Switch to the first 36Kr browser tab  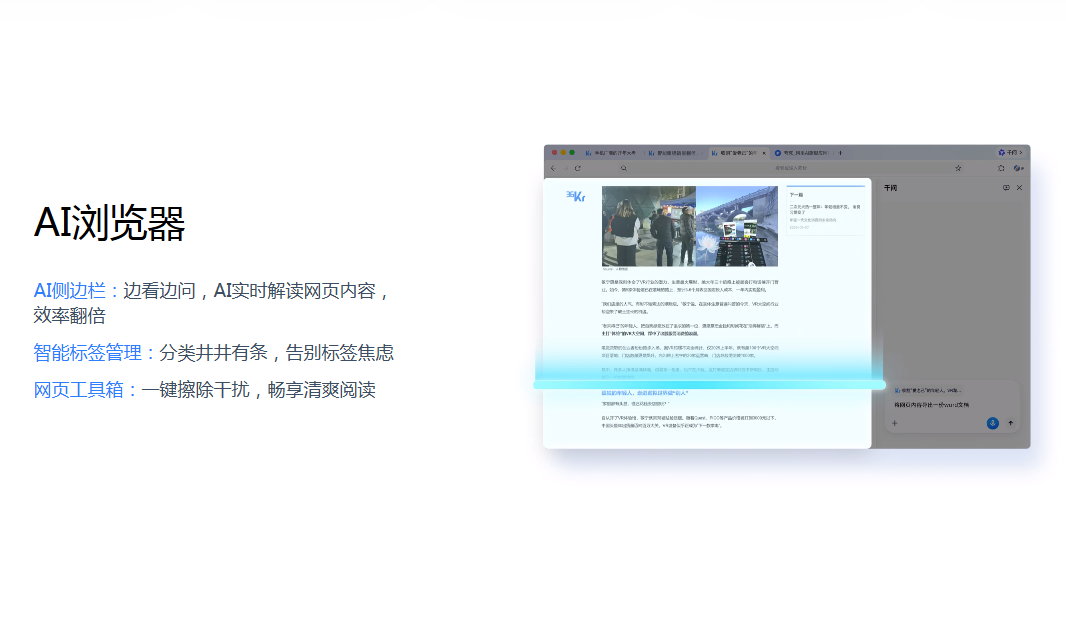point(611,153)
